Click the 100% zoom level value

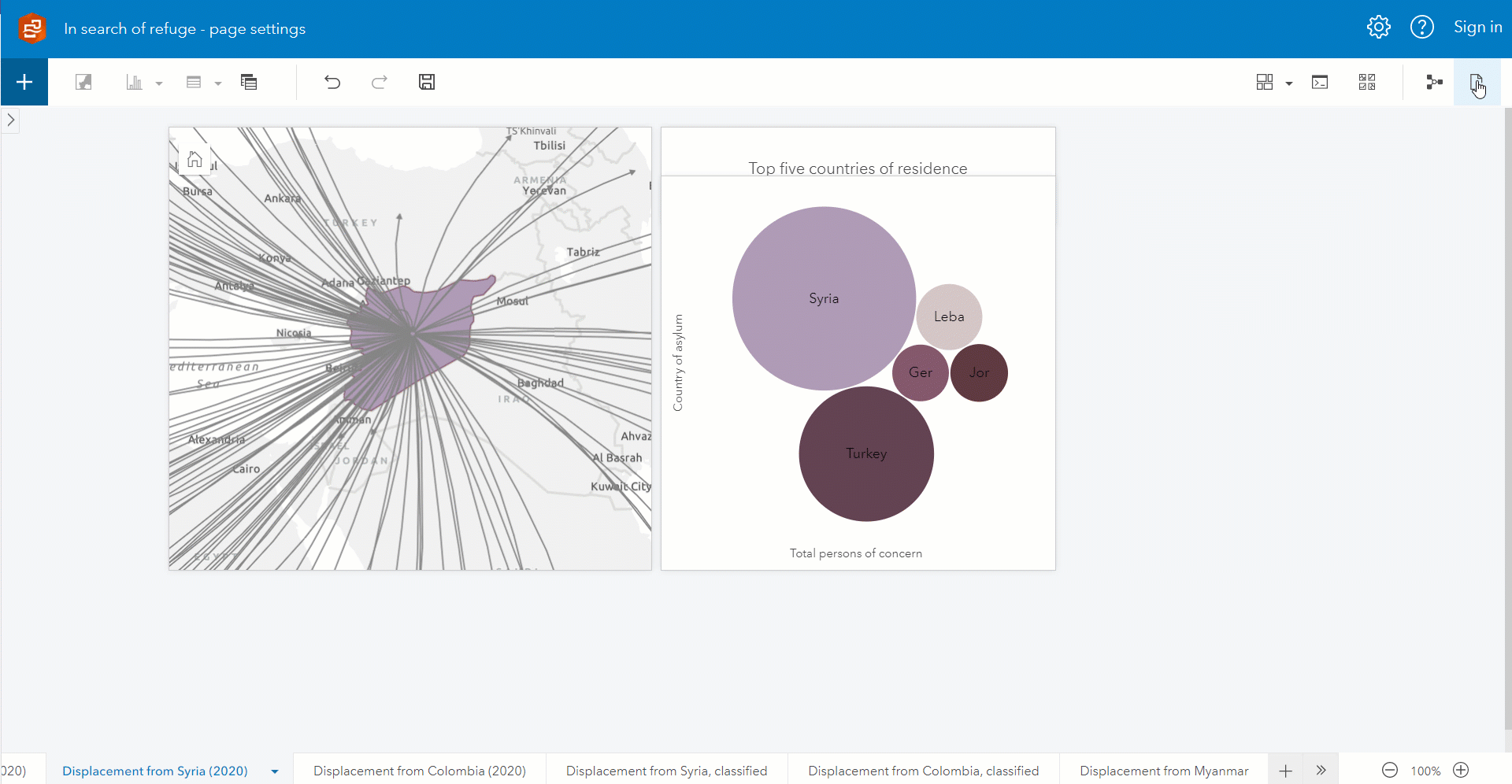pos(1425,771)
